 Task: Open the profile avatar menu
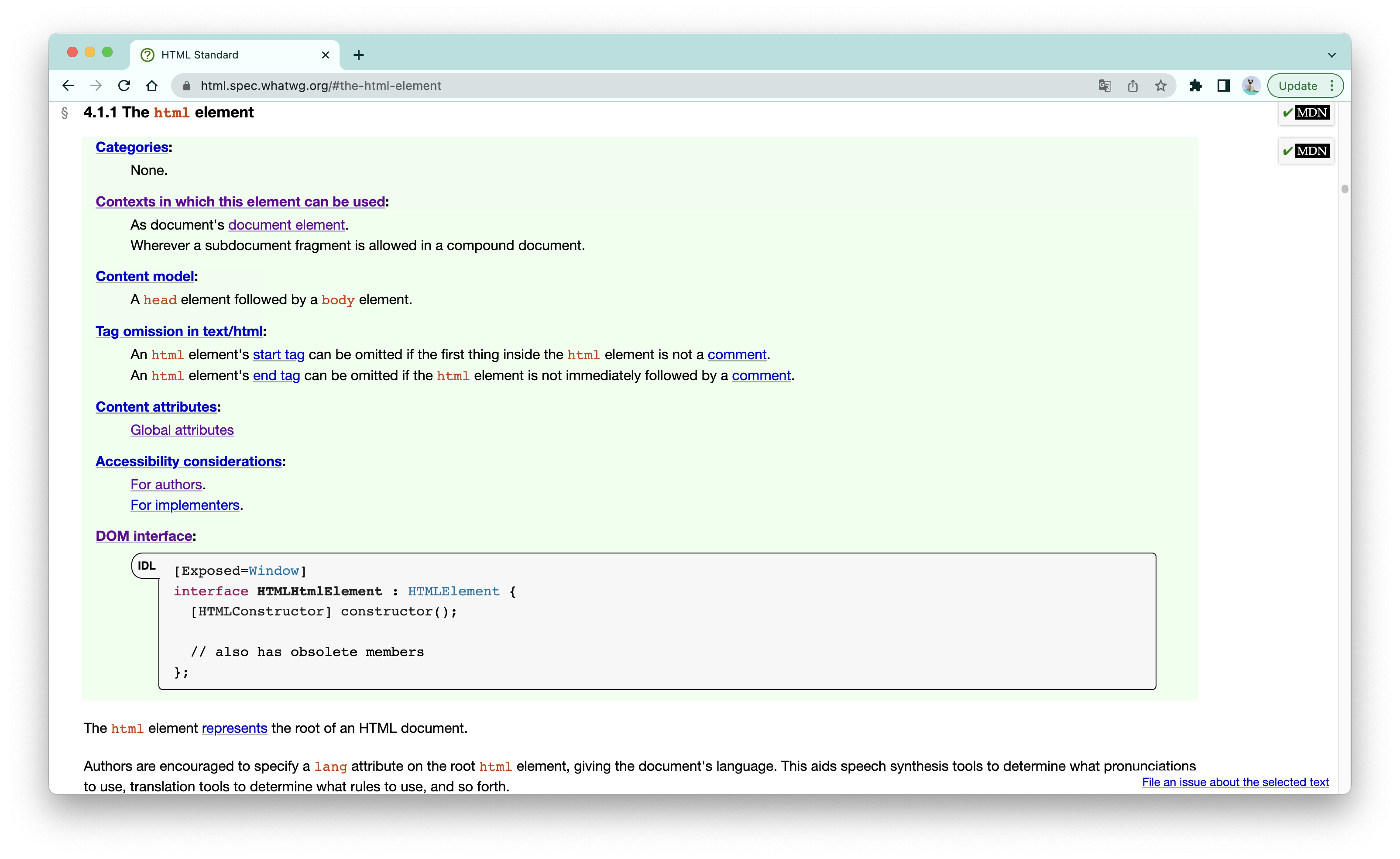(1251, 86)
